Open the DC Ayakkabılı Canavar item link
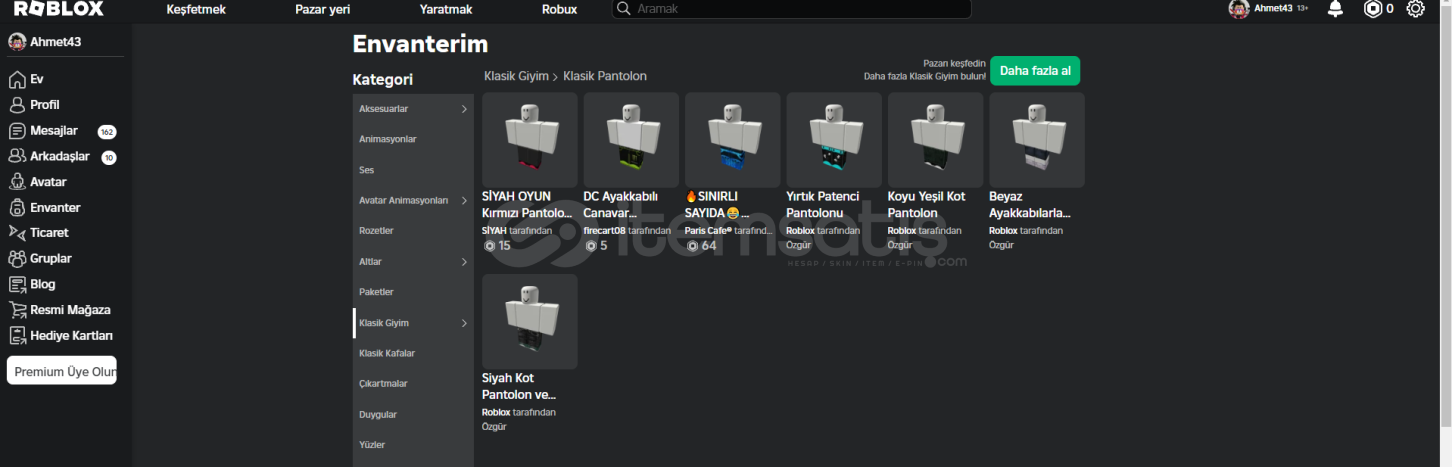The image size is (1452, 467). 619,205
